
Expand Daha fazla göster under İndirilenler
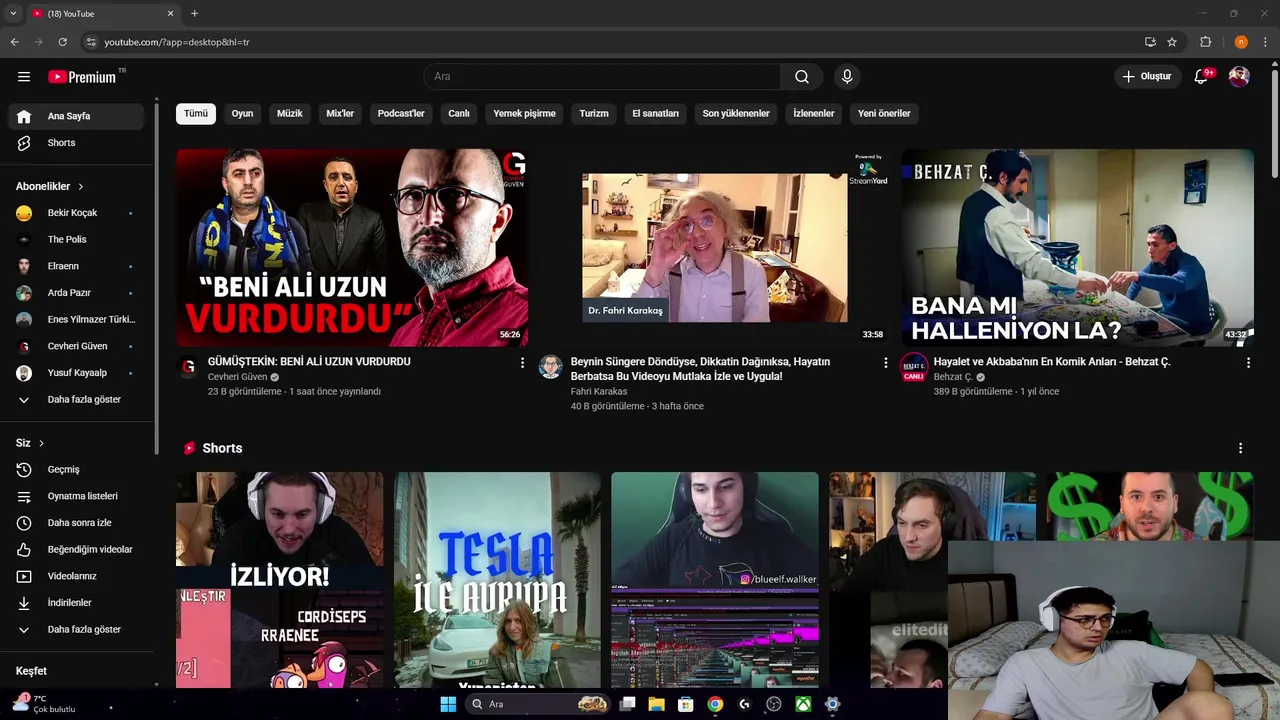[76, 630]
